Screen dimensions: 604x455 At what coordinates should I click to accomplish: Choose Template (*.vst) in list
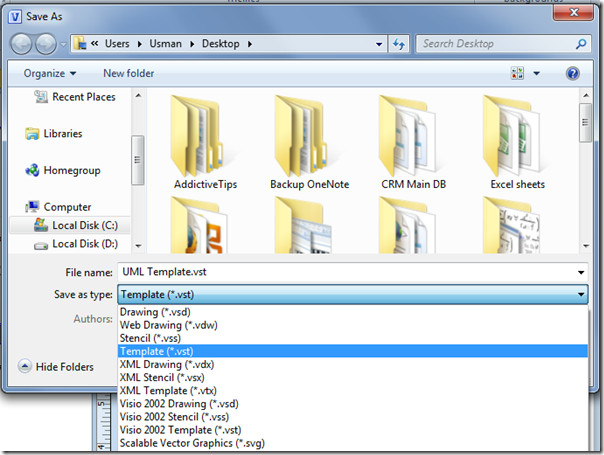pos(352,351)
